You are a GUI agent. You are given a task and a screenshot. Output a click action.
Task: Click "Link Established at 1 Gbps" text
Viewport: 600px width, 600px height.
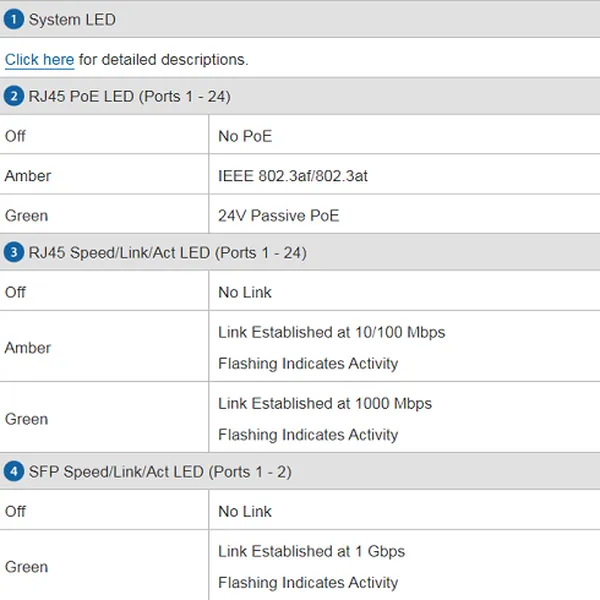(x=311, y=551)
